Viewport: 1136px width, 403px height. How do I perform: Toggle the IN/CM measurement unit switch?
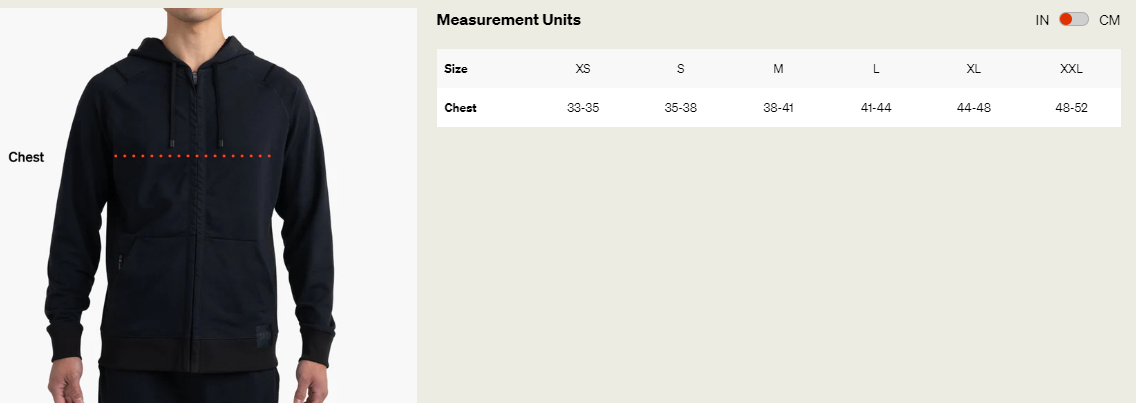coord(1074,20)
